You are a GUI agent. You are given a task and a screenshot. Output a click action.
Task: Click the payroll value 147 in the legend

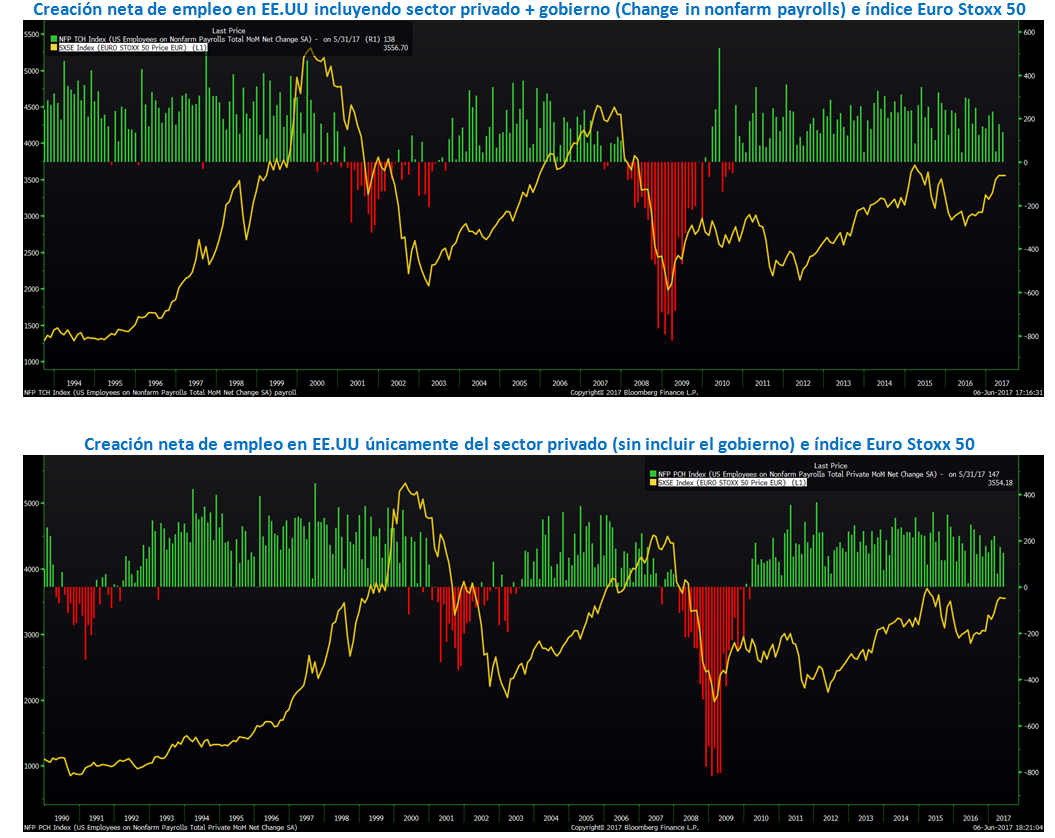(993, 475)
